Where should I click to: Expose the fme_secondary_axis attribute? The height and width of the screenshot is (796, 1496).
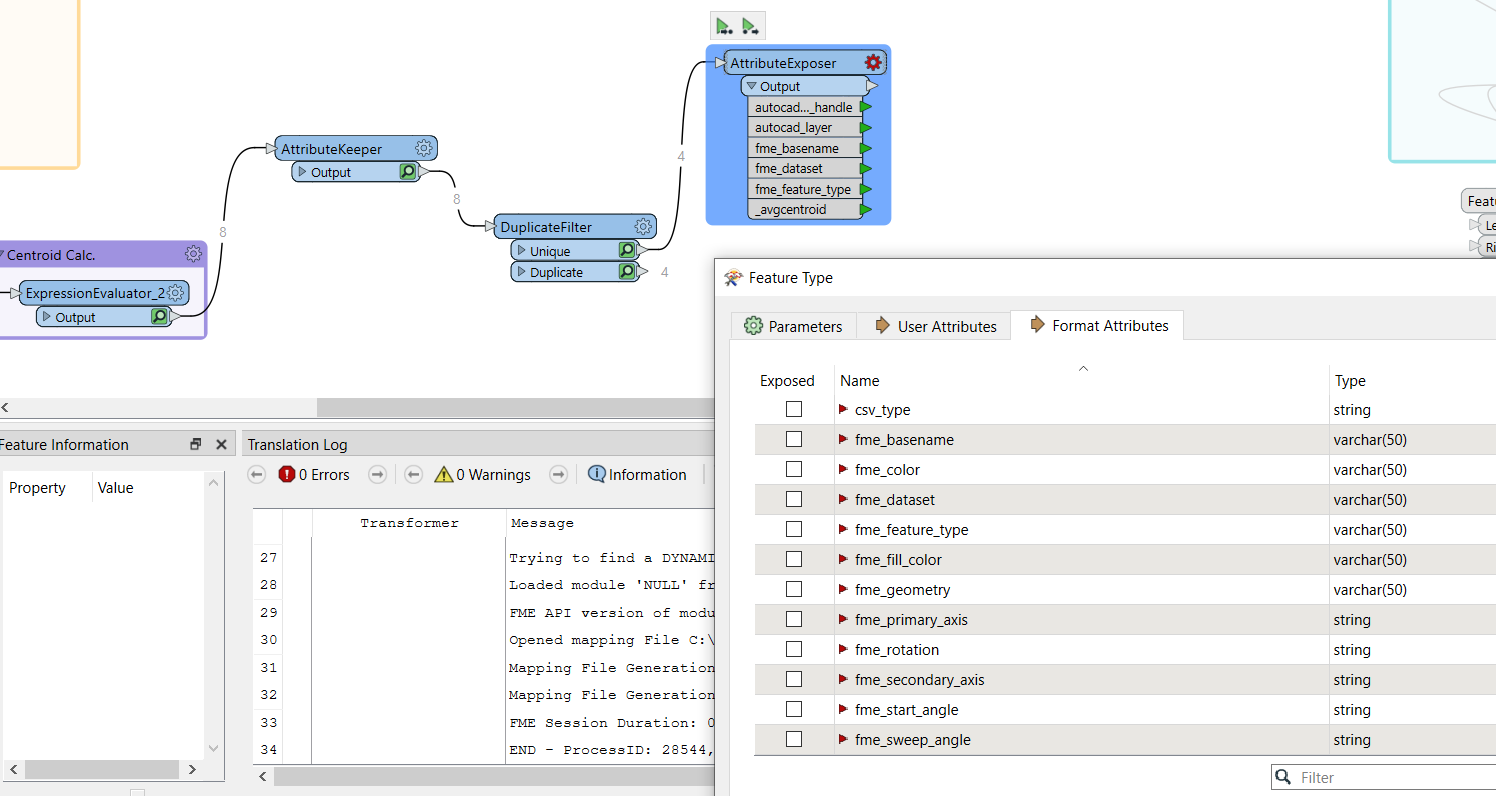click(794, 679)
